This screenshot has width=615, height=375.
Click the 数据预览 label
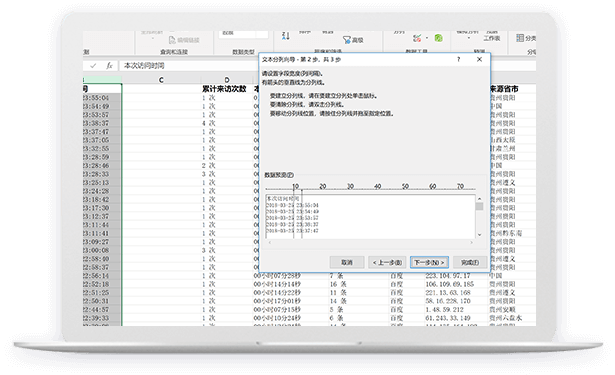pos(279,175)
